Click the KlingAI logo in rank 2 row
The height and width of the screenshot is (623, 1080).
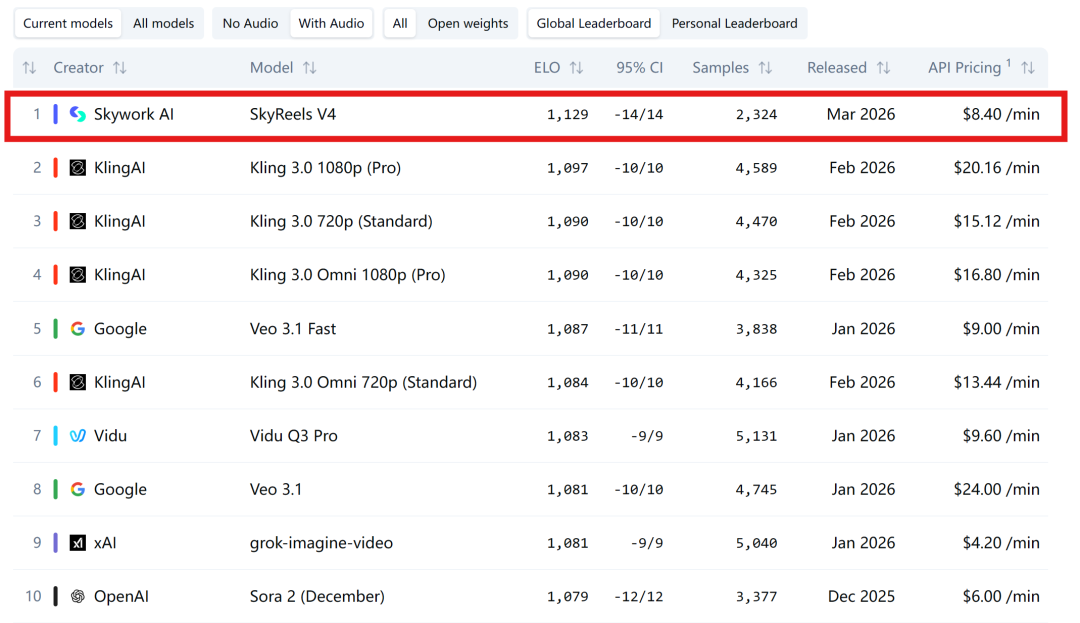78,168
